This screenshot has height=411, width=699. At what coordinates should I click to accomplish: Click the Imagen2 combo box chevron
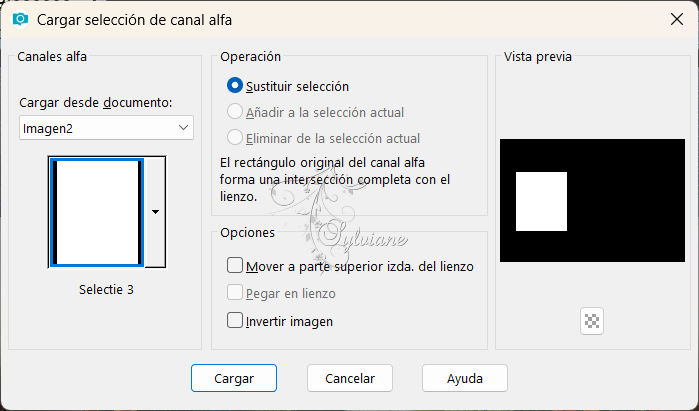click(183, 128)
